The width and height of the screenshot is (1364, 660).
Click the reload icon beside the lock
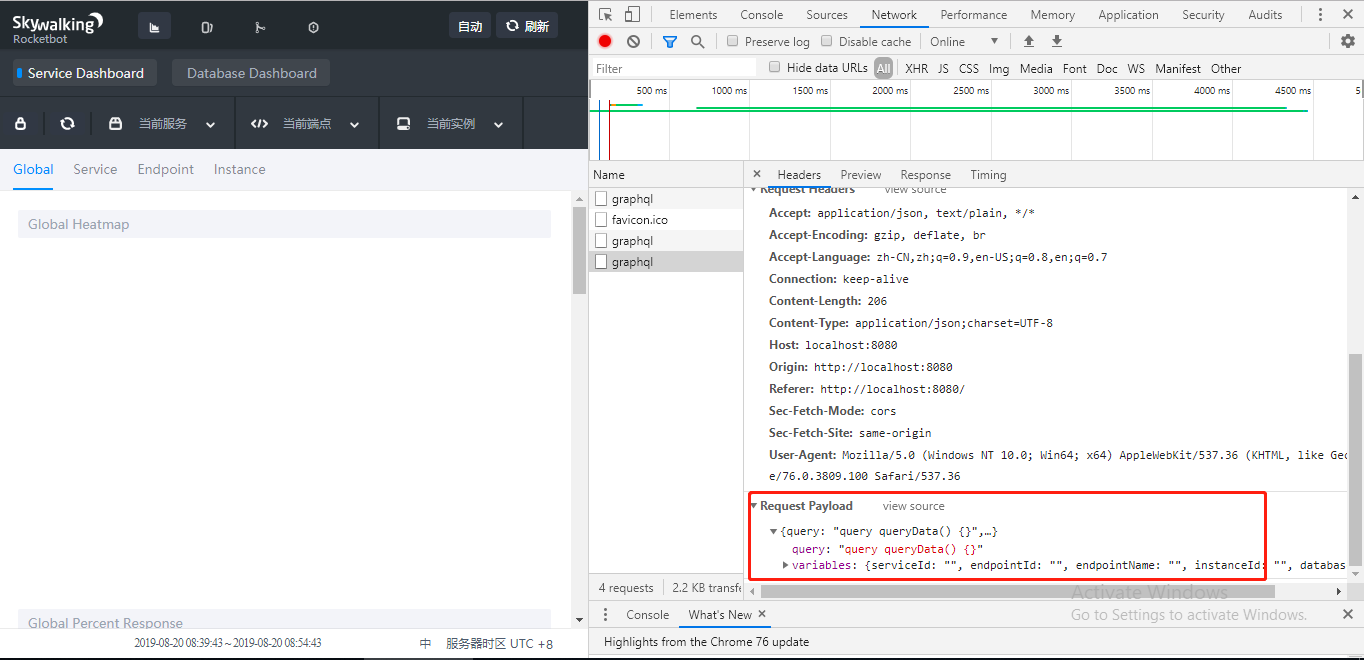(67, 124)
